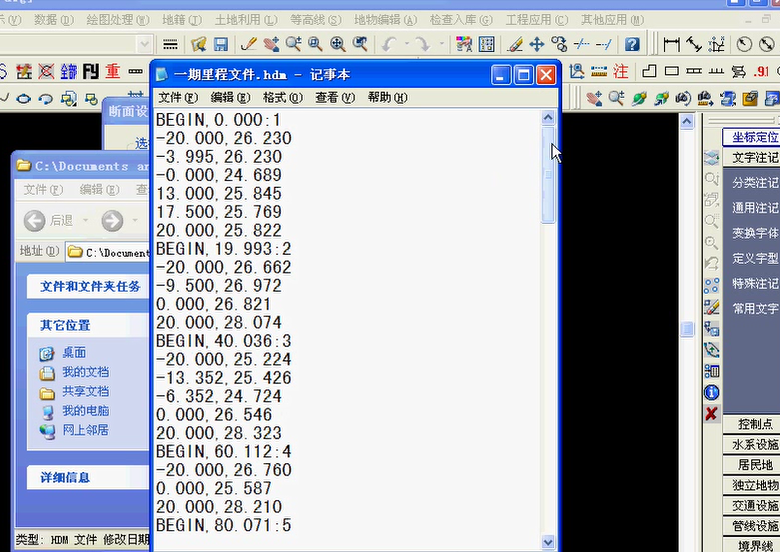780x552 pixels.
Task: Click 交通设施 panel button
Action: (x=752, y=505)
